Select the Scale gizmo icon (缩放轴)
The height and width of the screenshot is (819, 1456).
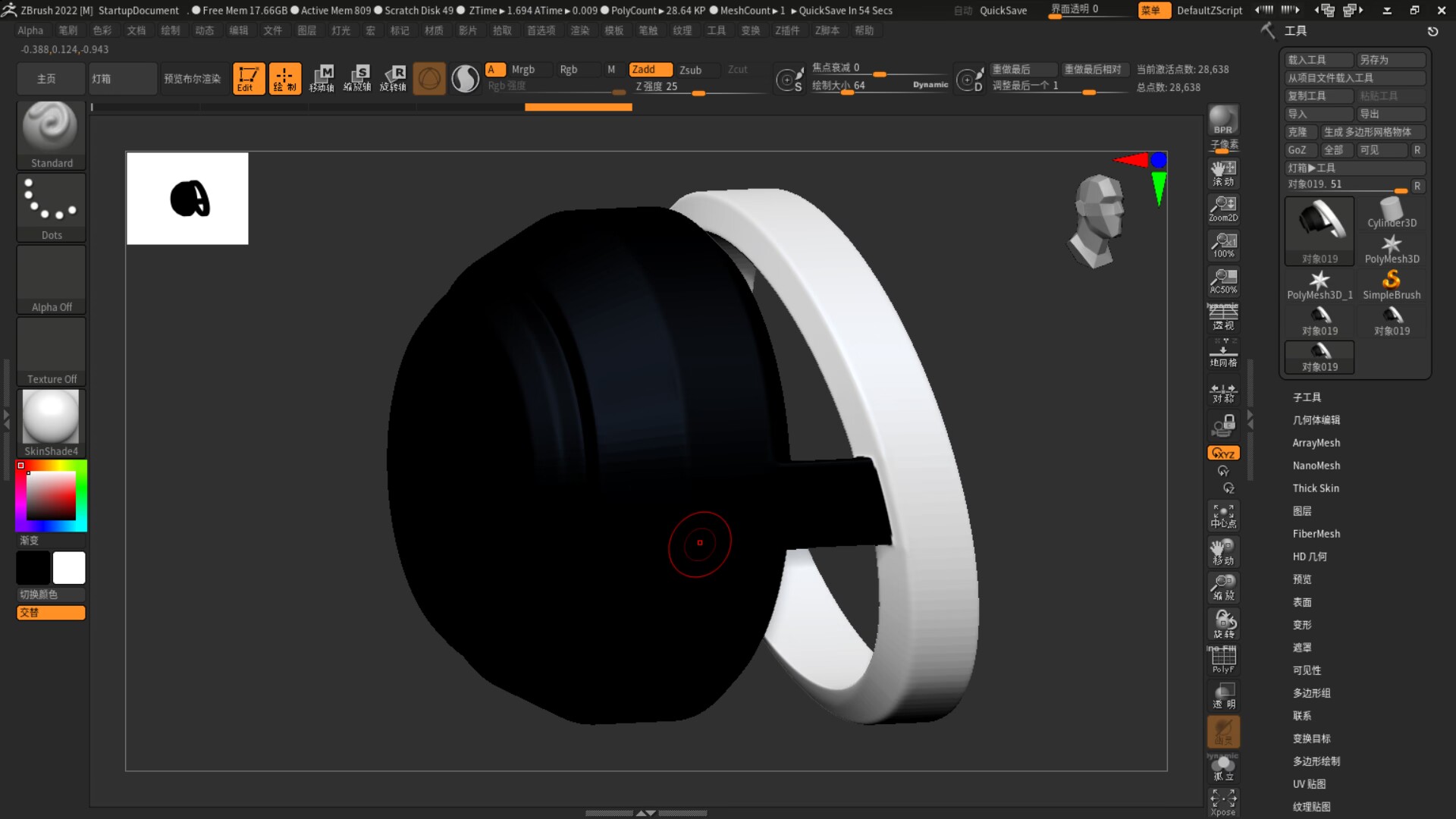coord(357,78)
